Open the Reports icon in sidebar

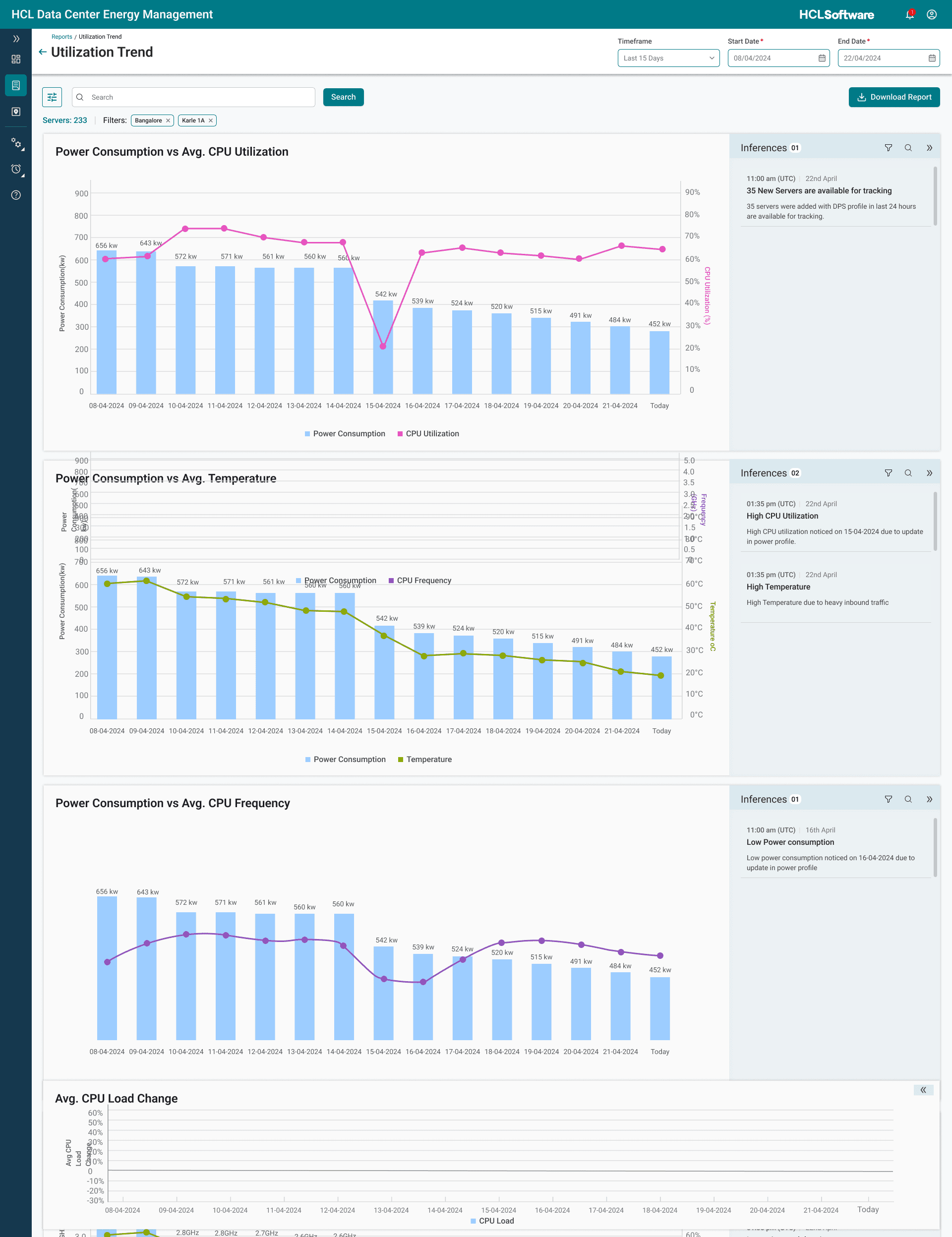[16, 86]
